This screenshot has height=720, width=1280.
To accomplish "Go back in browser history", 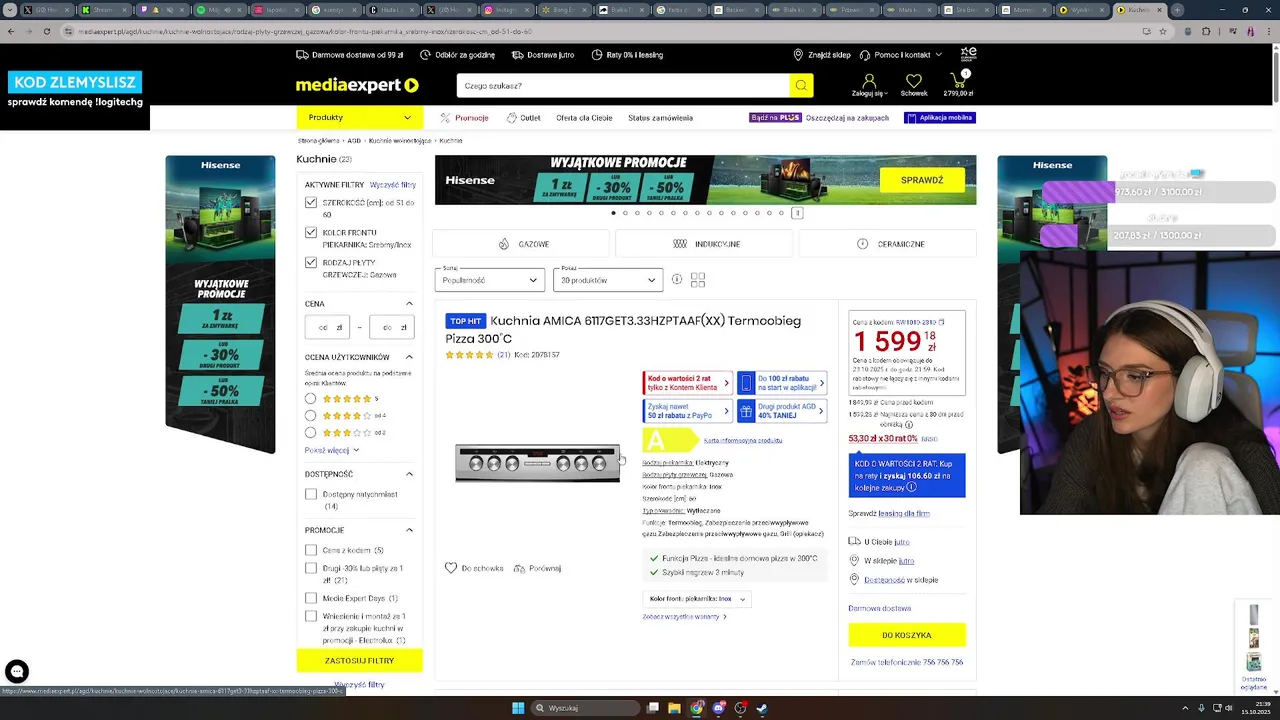I will point(10,31).
